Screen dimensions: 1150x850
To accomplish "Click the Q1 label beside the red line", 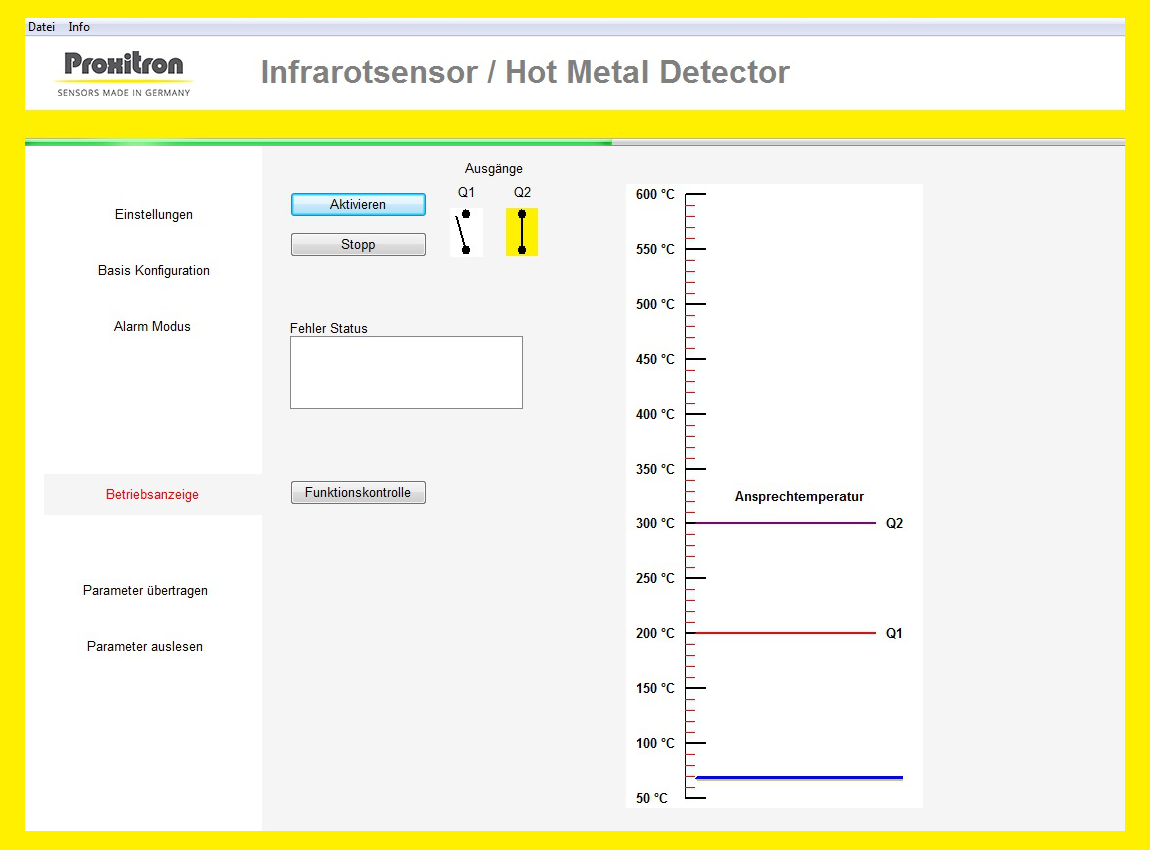I will 893,633.
